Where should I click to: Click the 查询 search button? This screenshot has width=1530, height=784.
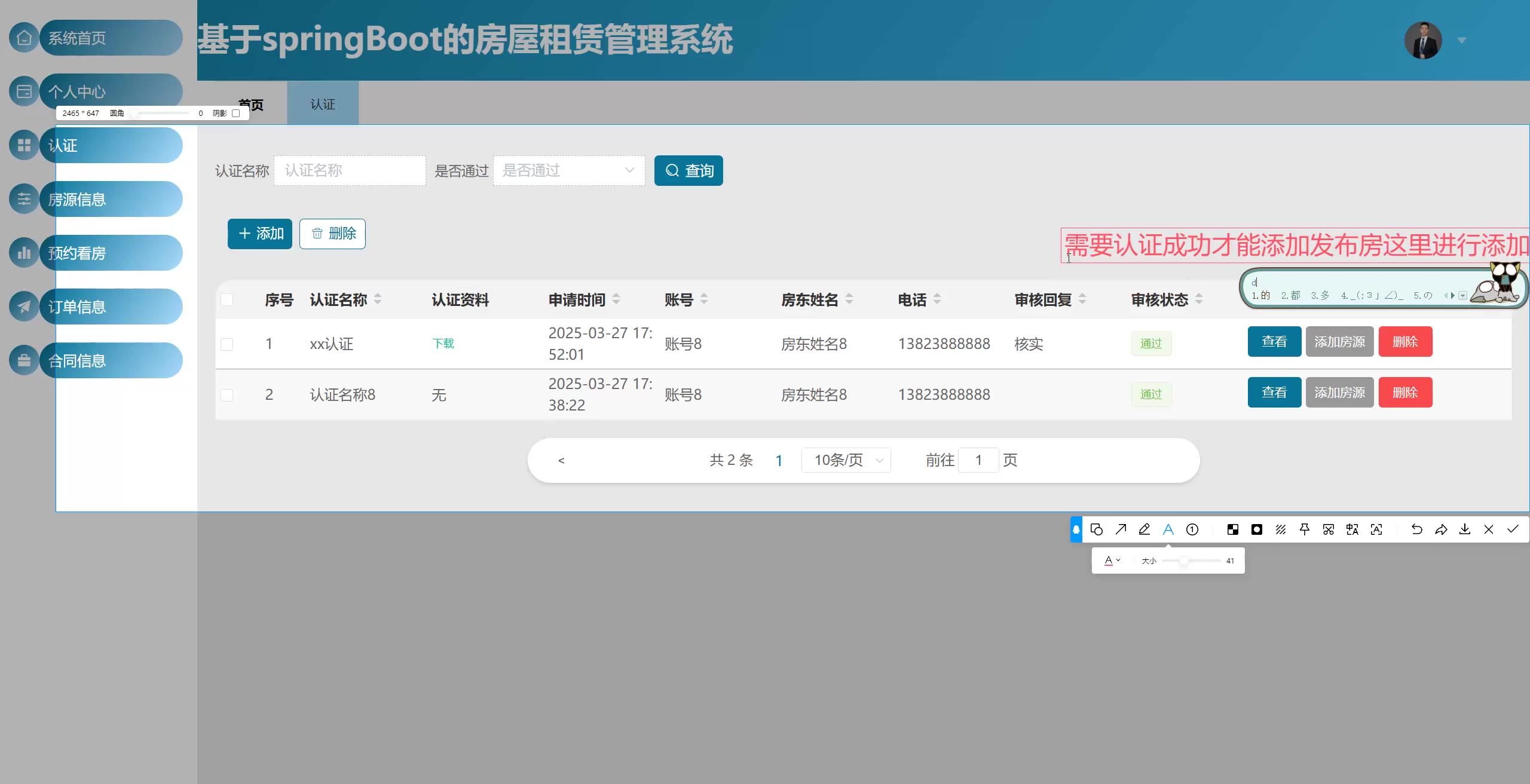688,171
